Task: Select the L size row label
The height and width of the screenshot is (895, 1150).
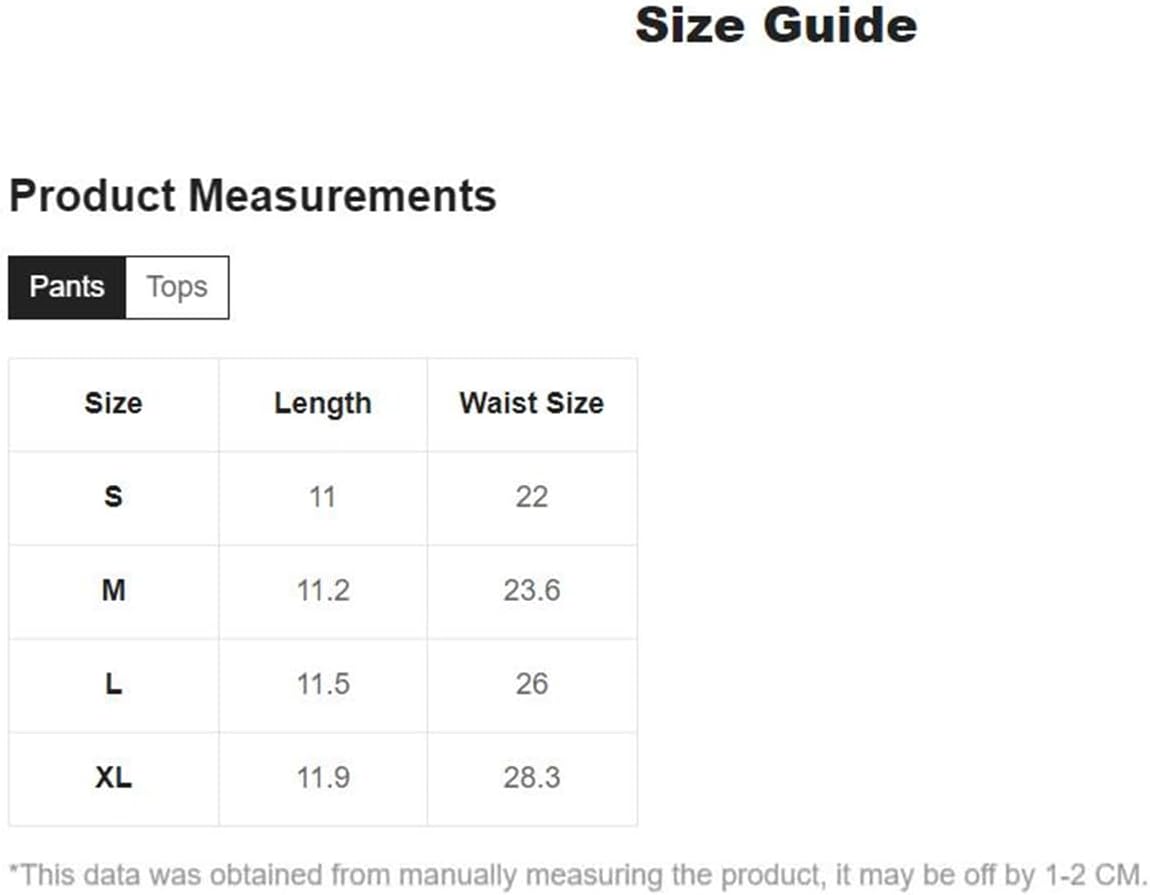Action: coord(113,684)
